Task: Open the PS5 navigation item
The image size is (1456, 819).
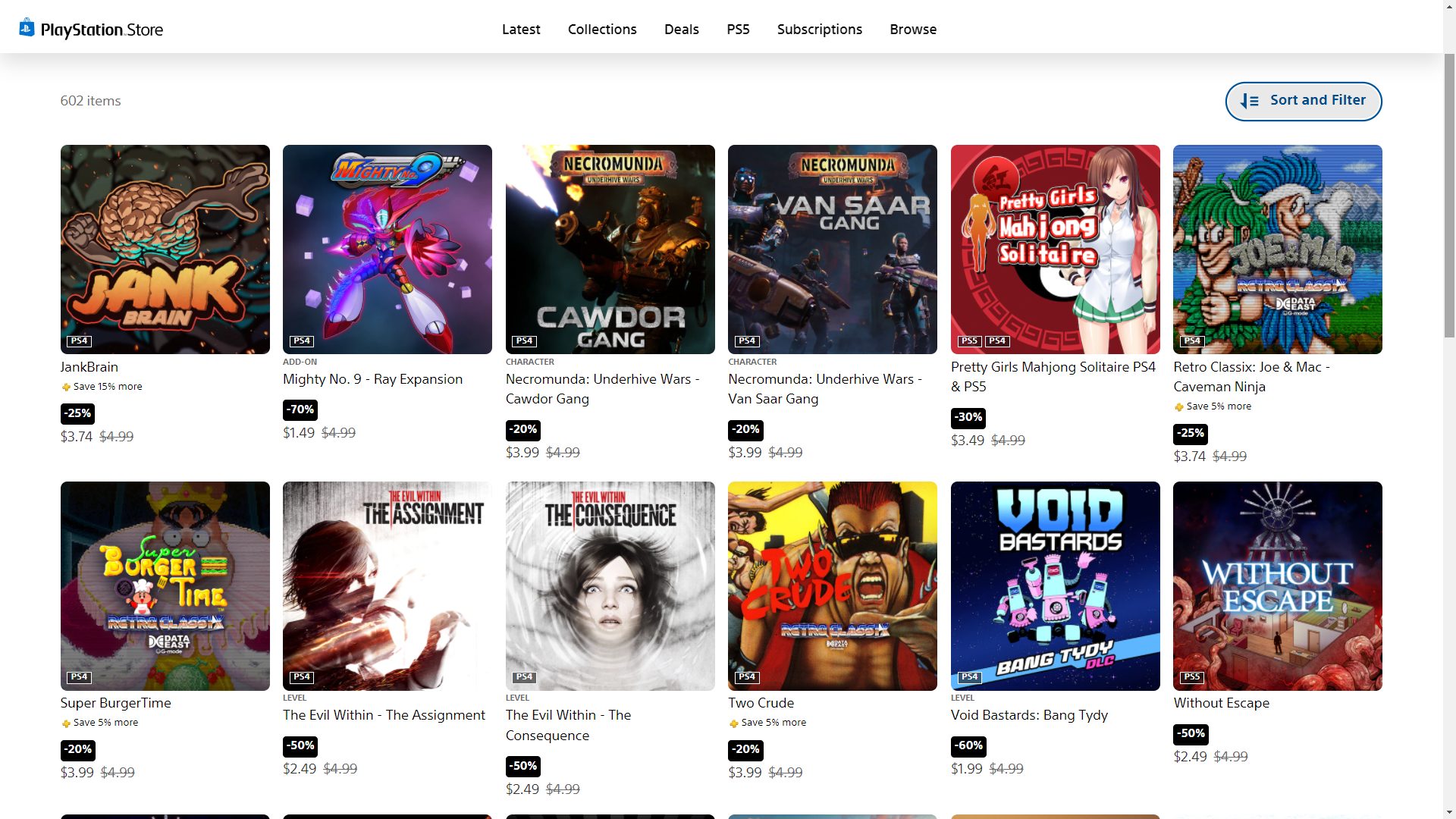Action: coord(738,30)
